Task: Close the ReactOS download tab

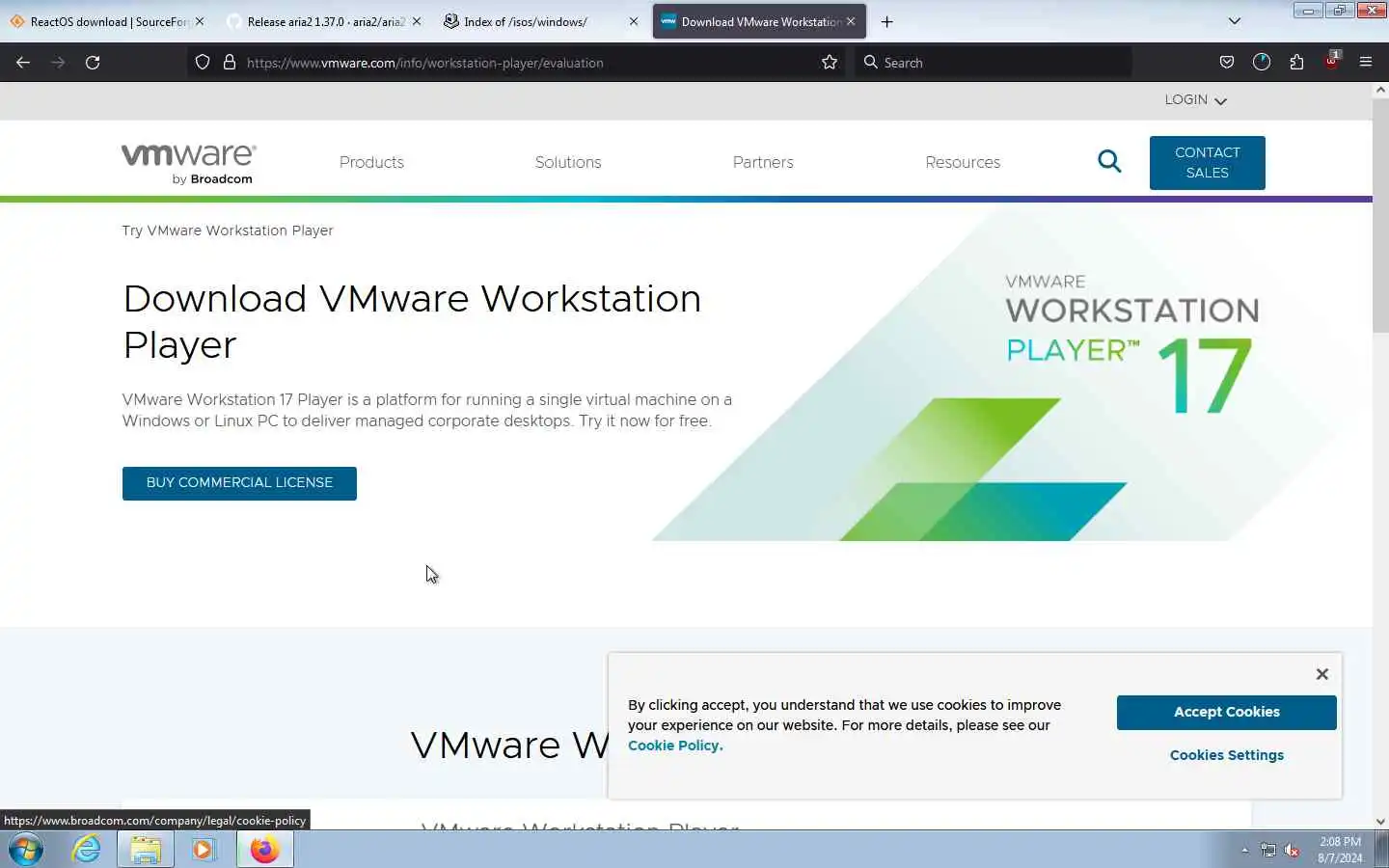Action: click(x=200, y=21)
